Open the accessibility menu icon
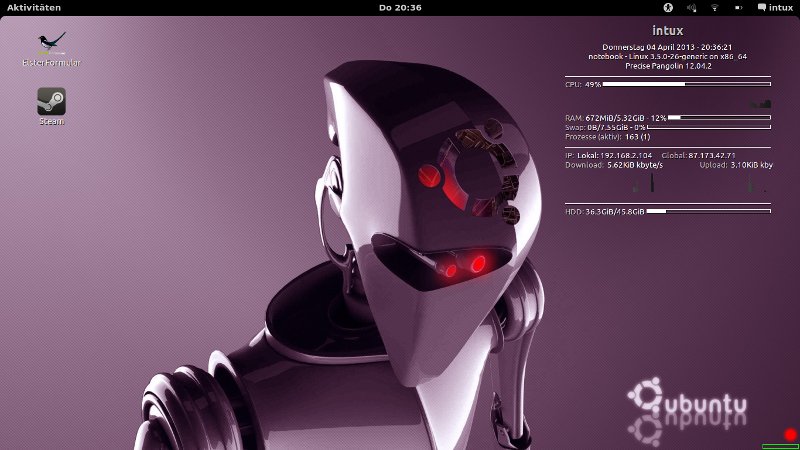This screenshot has height=450, width=800. click(668, 8)
